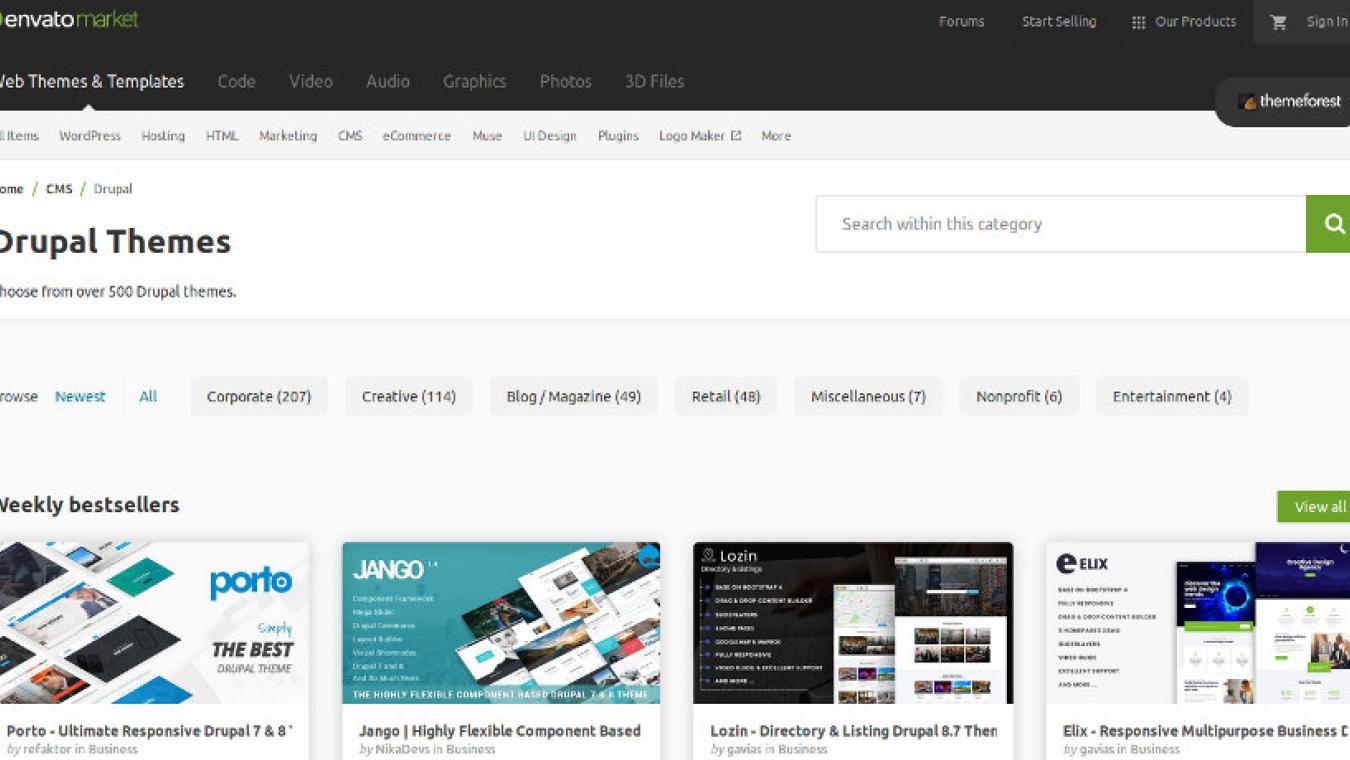Open the Start Selling page
This screenshot has height=760, width=1350.
(1059, 21)
